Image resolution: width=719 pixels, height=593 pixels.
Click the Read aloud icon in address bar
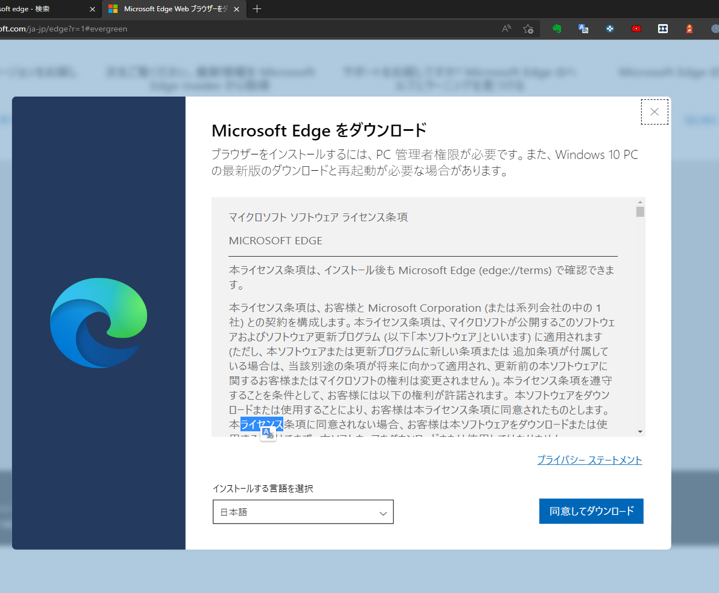click(x=506, y=29)
